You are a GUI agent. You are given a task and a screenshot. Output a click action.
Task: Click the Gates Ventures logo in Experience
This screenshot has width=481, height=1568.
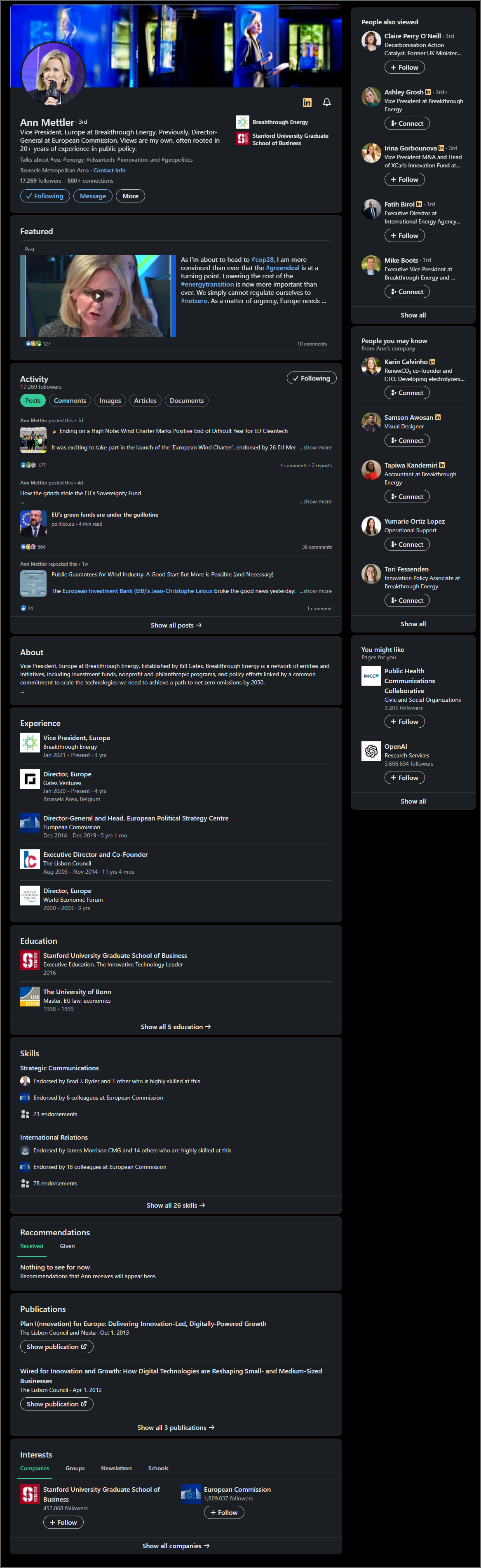tap(30, 779)
